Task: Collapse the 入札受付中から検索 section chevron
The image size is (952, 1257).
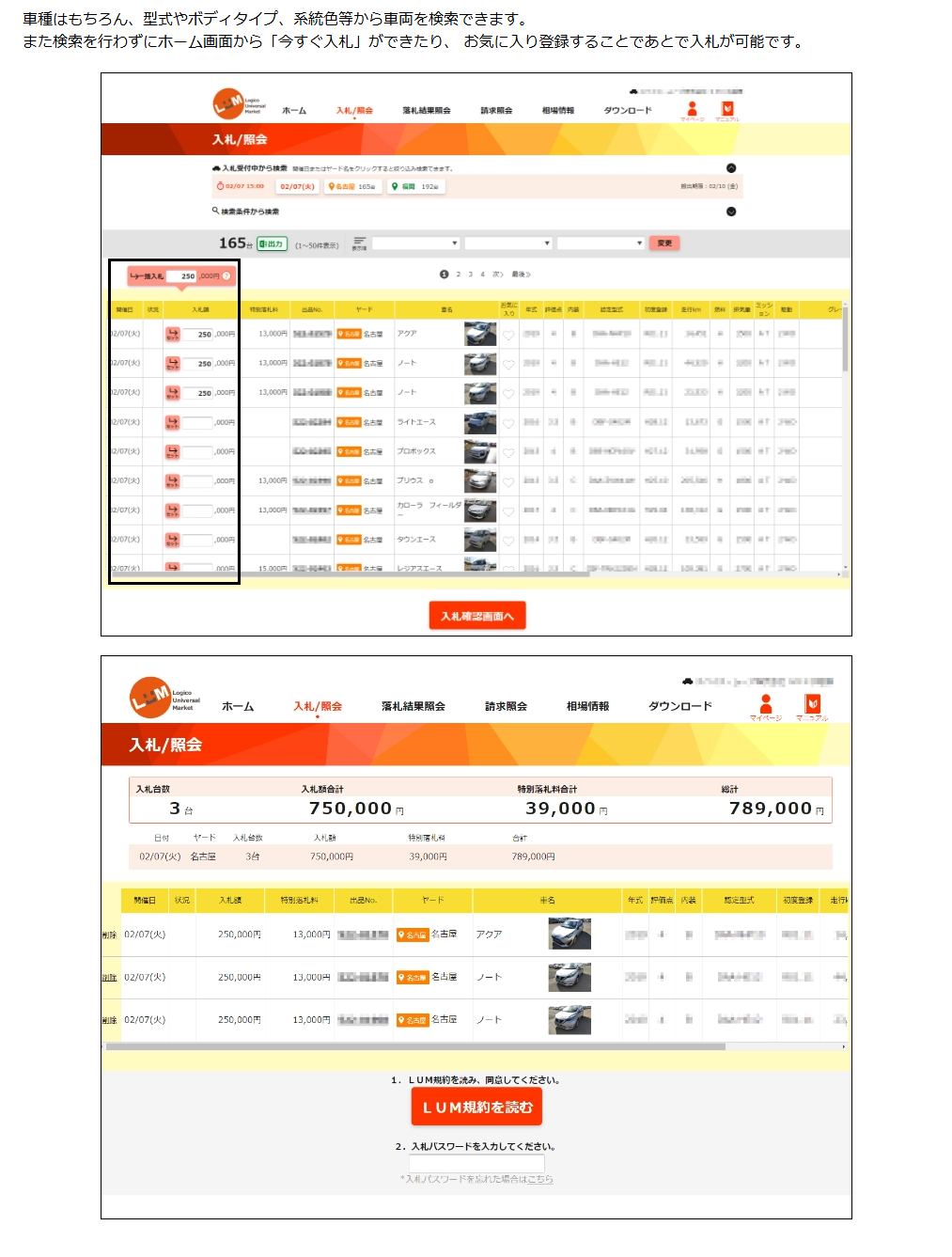Action: coord(731,168)
